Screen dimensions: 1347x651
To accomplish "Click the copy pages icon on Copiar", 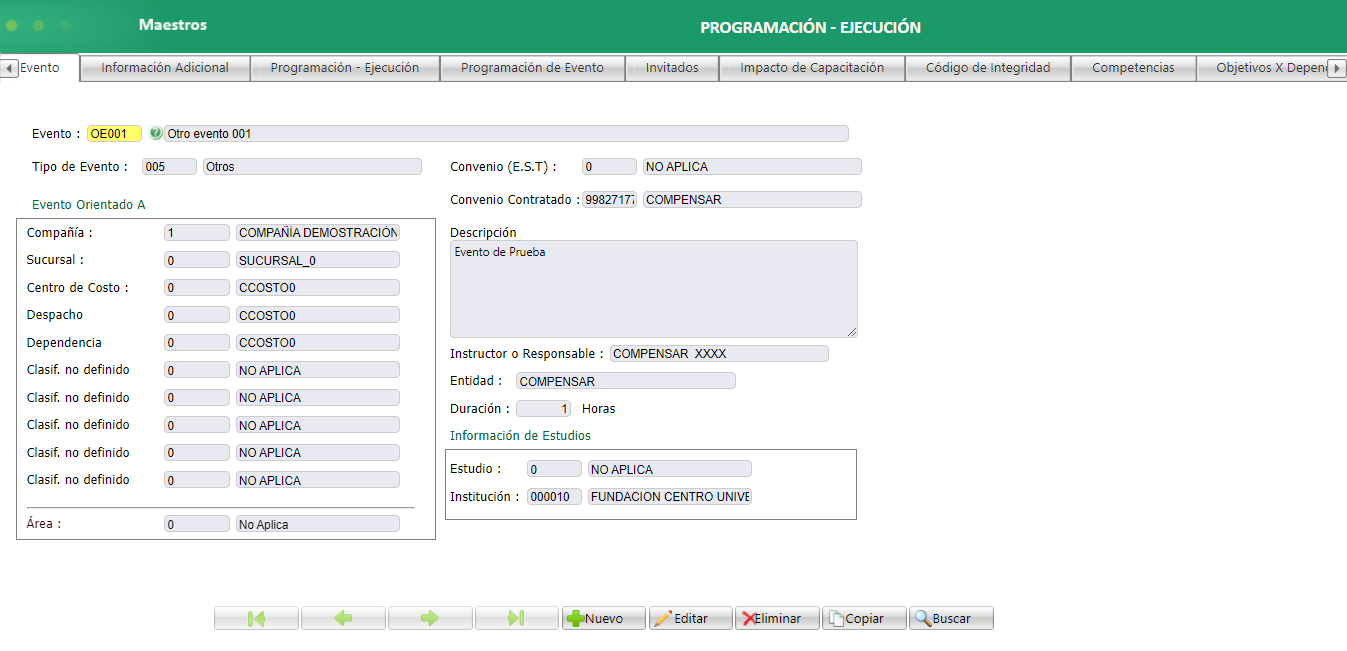I will click(837, 617).
